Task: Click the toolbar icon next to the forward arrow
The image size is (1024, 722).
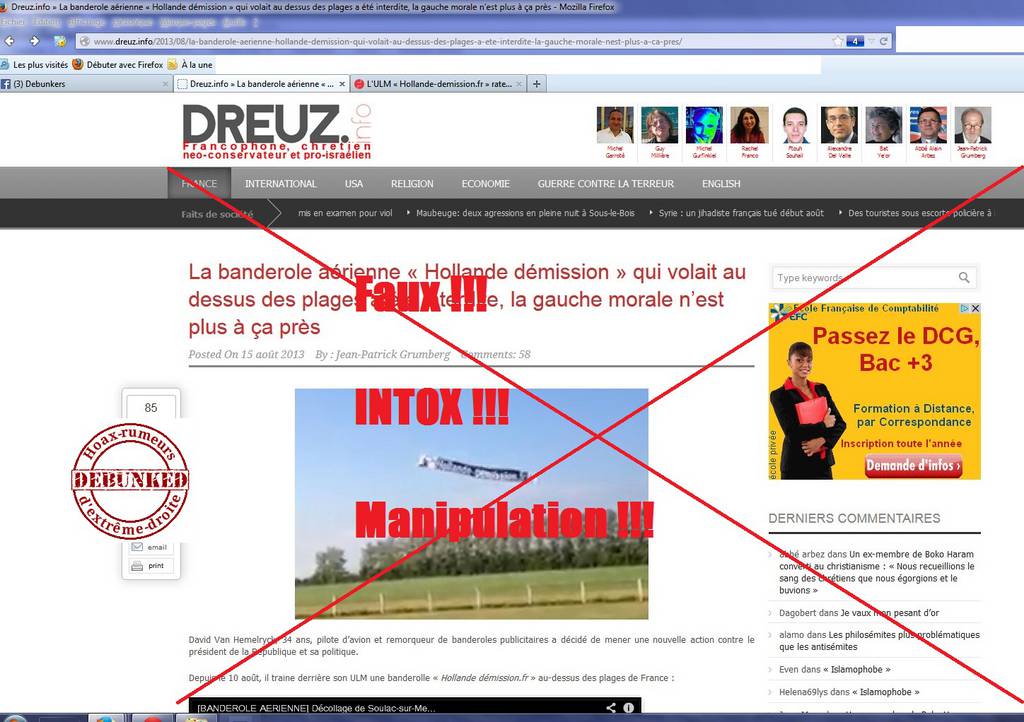Action: pyautogui.click(x=59, y=41)
